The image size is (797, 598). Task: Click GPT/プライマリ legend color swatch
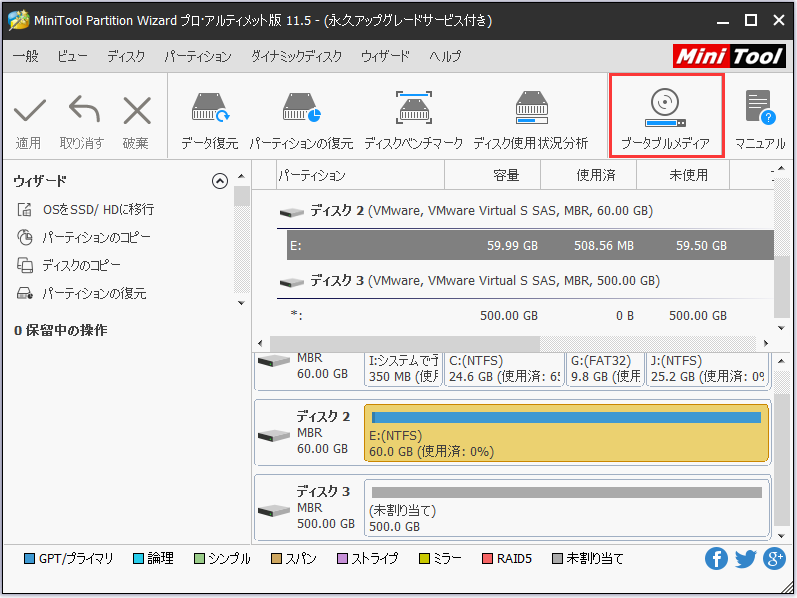pyautogui.click(x=29, y=559)
